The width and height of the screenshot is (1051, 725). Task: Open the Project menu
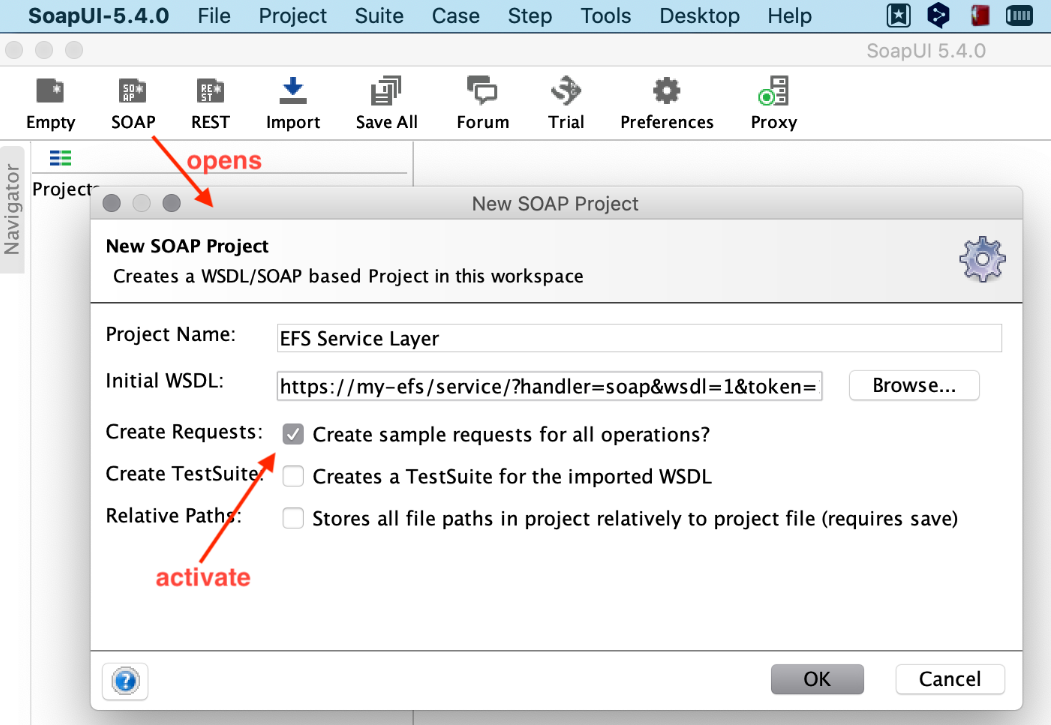(x=293, y=15)
